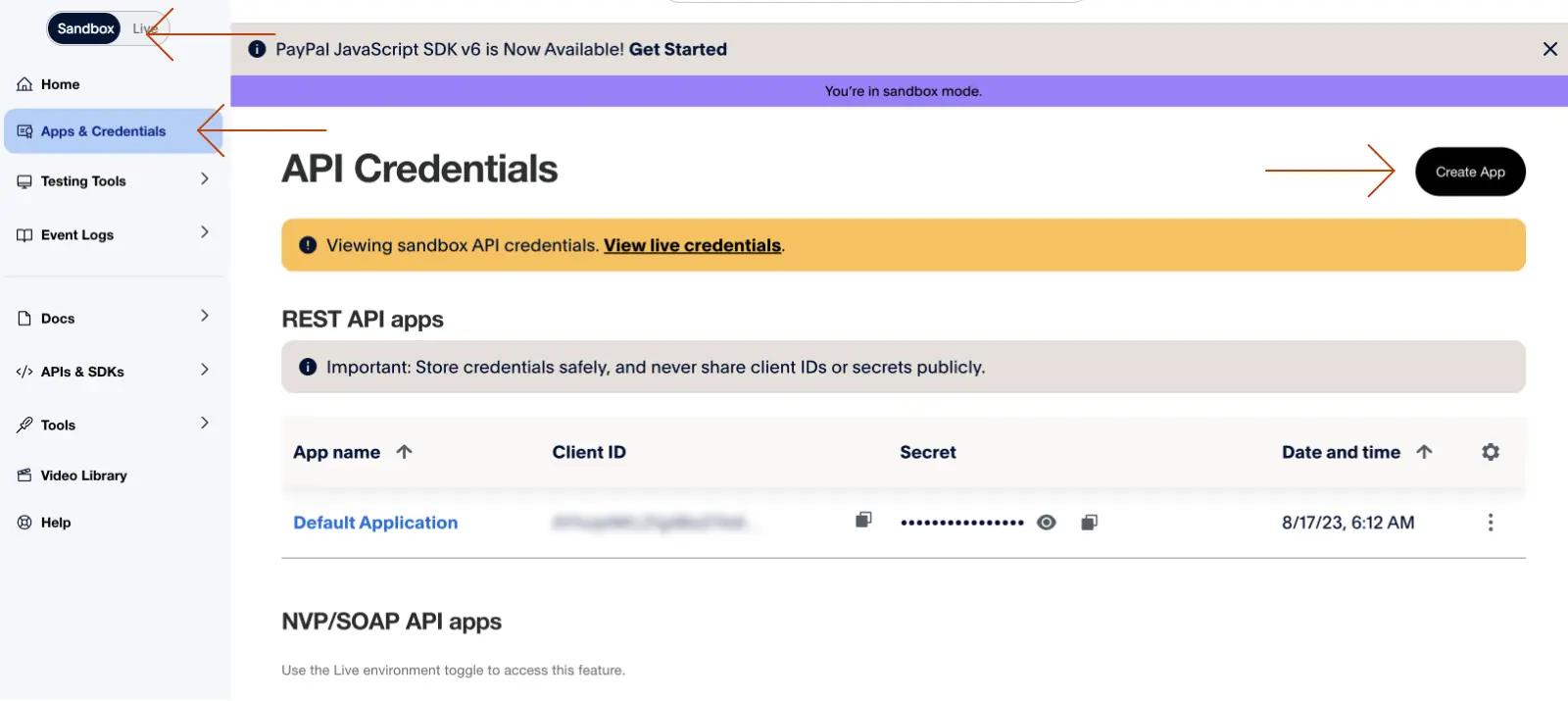Click the masked secret dots
The image size is (1568, 701).
(x=962, y=523)
